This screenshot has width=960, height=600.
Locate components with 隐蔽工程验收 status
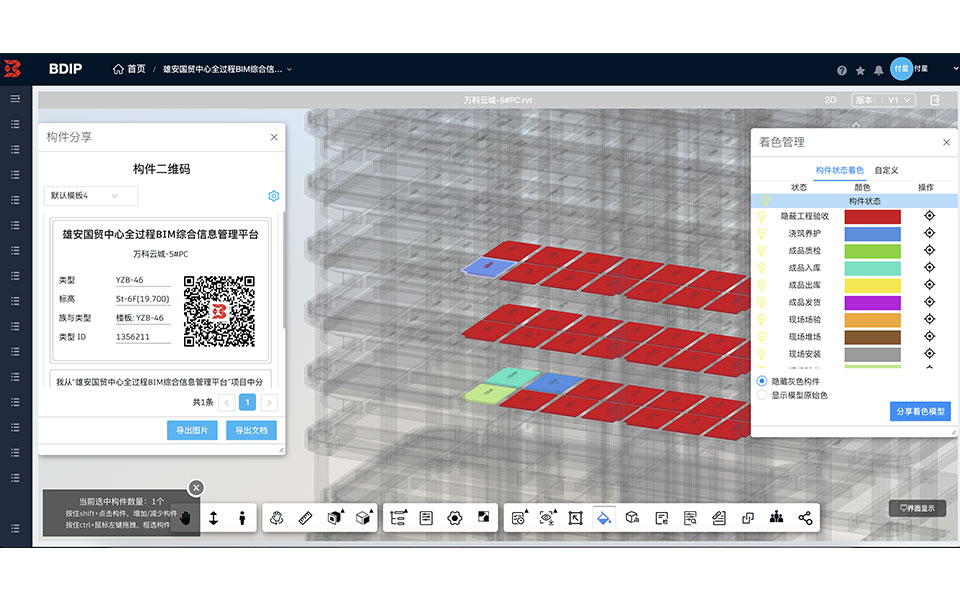click(x=929, y=216)
